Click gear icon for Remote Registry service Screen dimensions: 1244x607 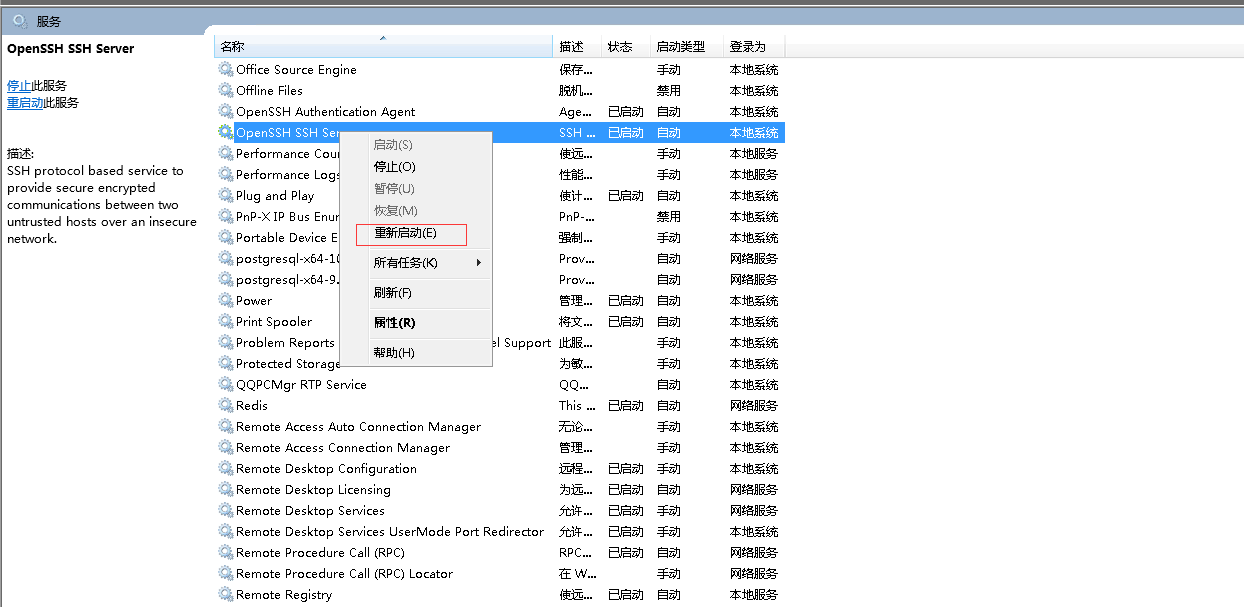(226, 595)
